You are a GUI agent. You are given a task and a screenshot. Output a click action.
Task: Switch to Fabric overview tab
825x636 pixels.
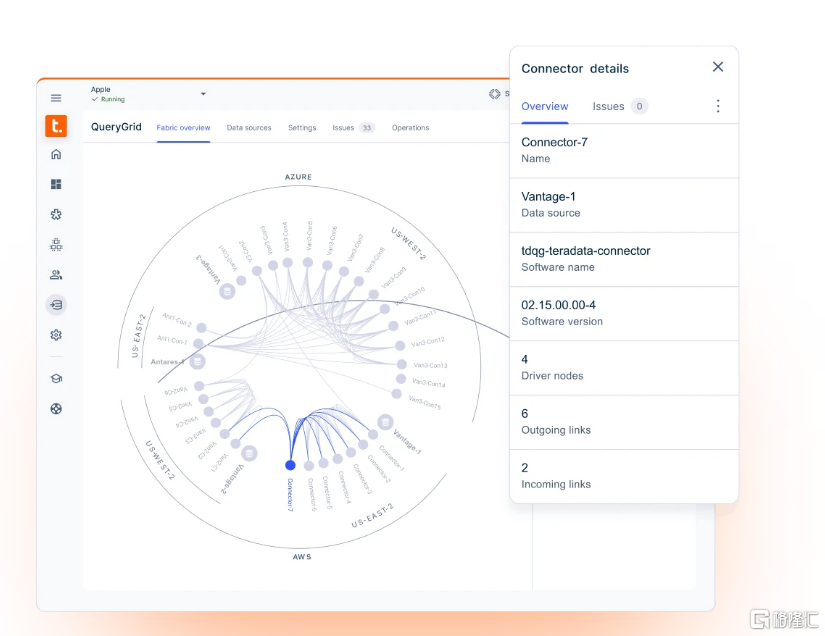[x=183, y=128]
